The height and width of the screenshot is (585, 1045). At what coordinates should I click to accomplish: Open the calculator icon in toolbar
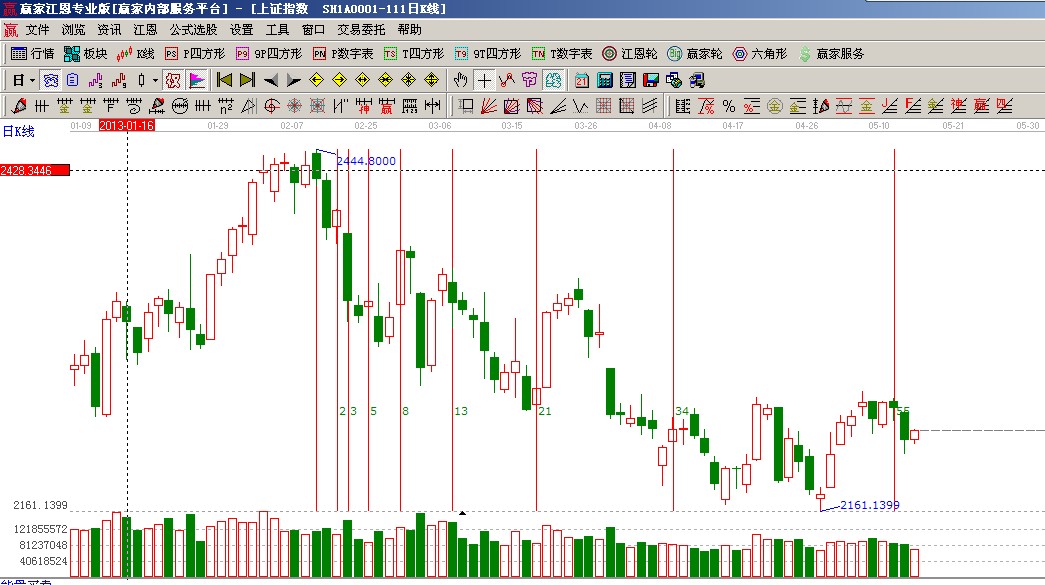click(x=605, y=80)
